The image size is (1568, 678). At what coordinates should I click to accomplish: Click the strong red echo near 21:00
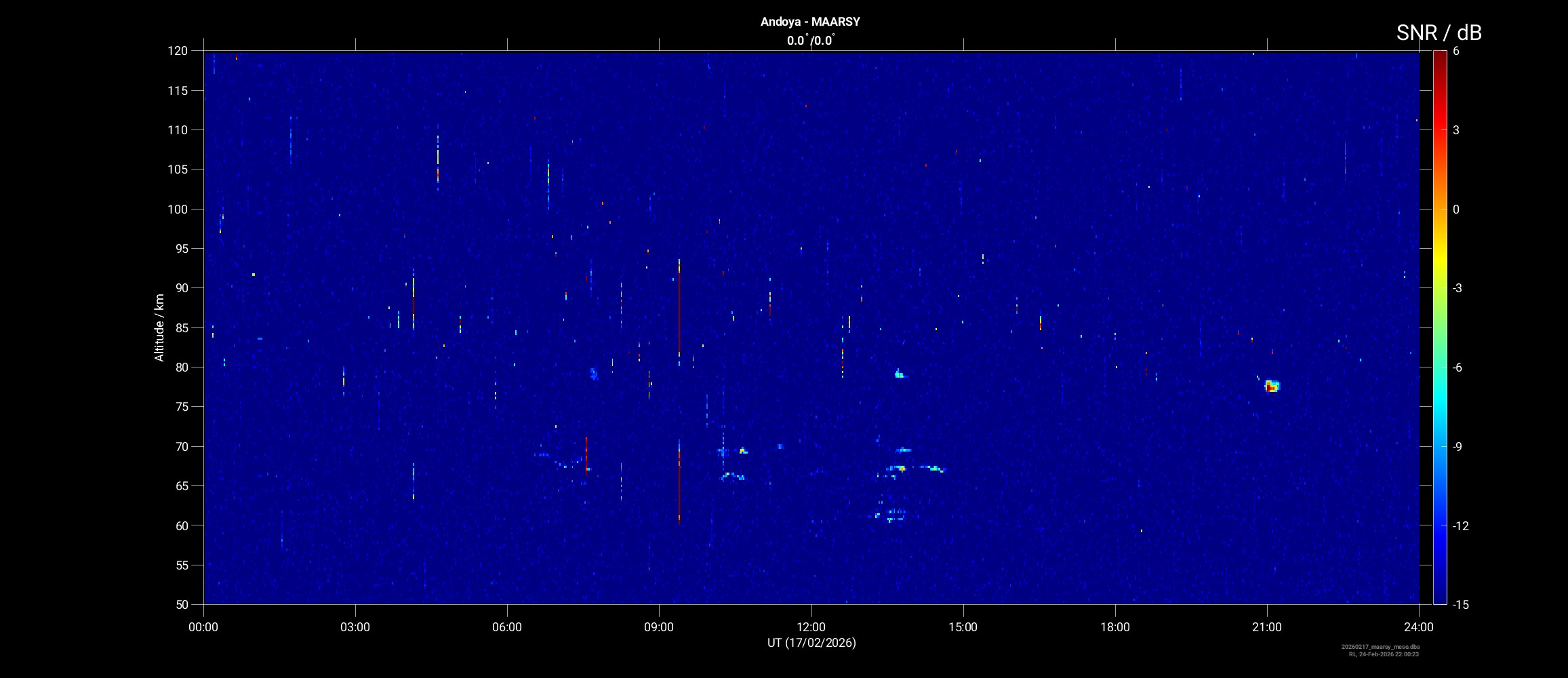coord(1272,386)
